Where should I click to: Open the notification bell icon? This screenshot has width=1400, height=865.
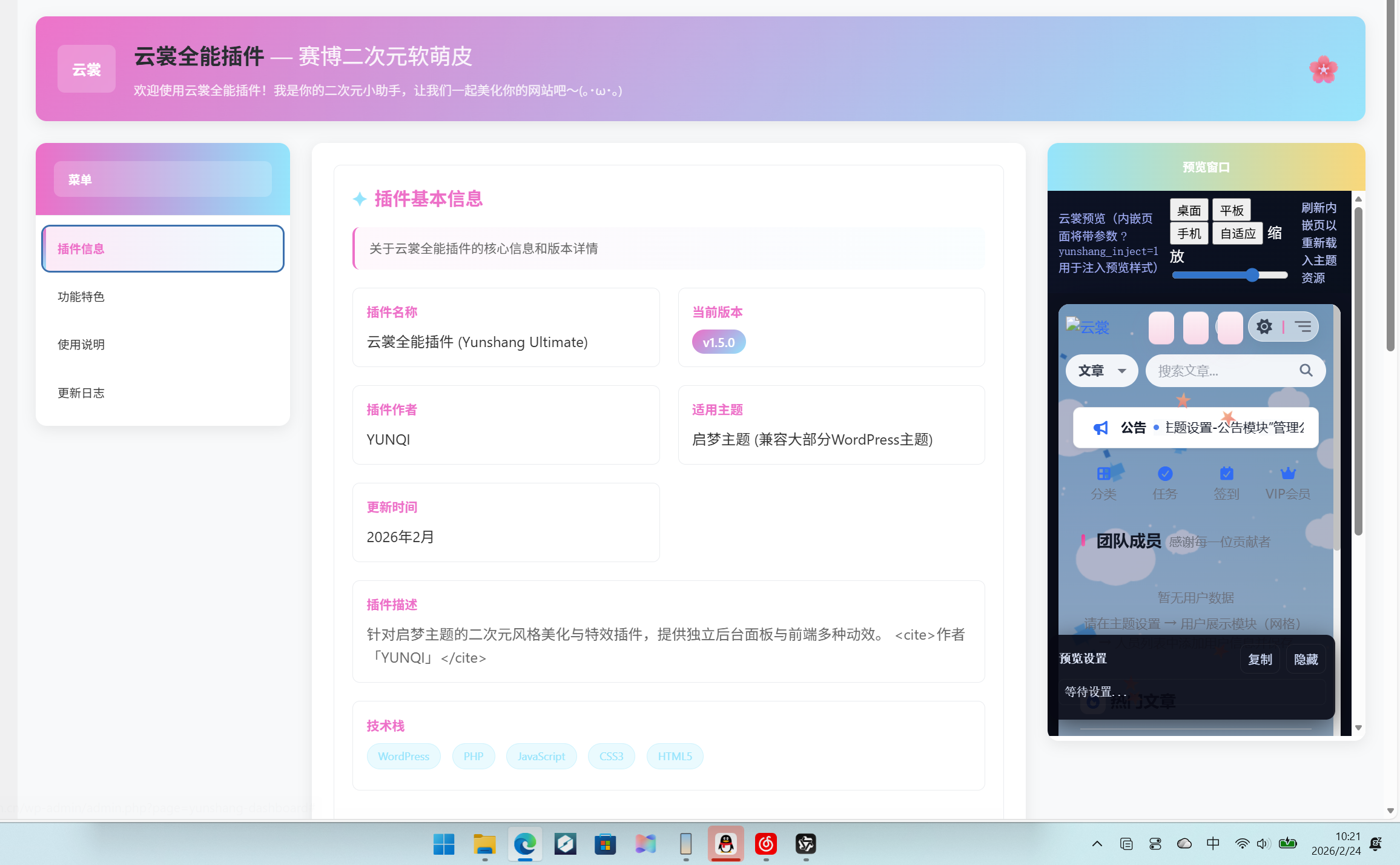1376,844
